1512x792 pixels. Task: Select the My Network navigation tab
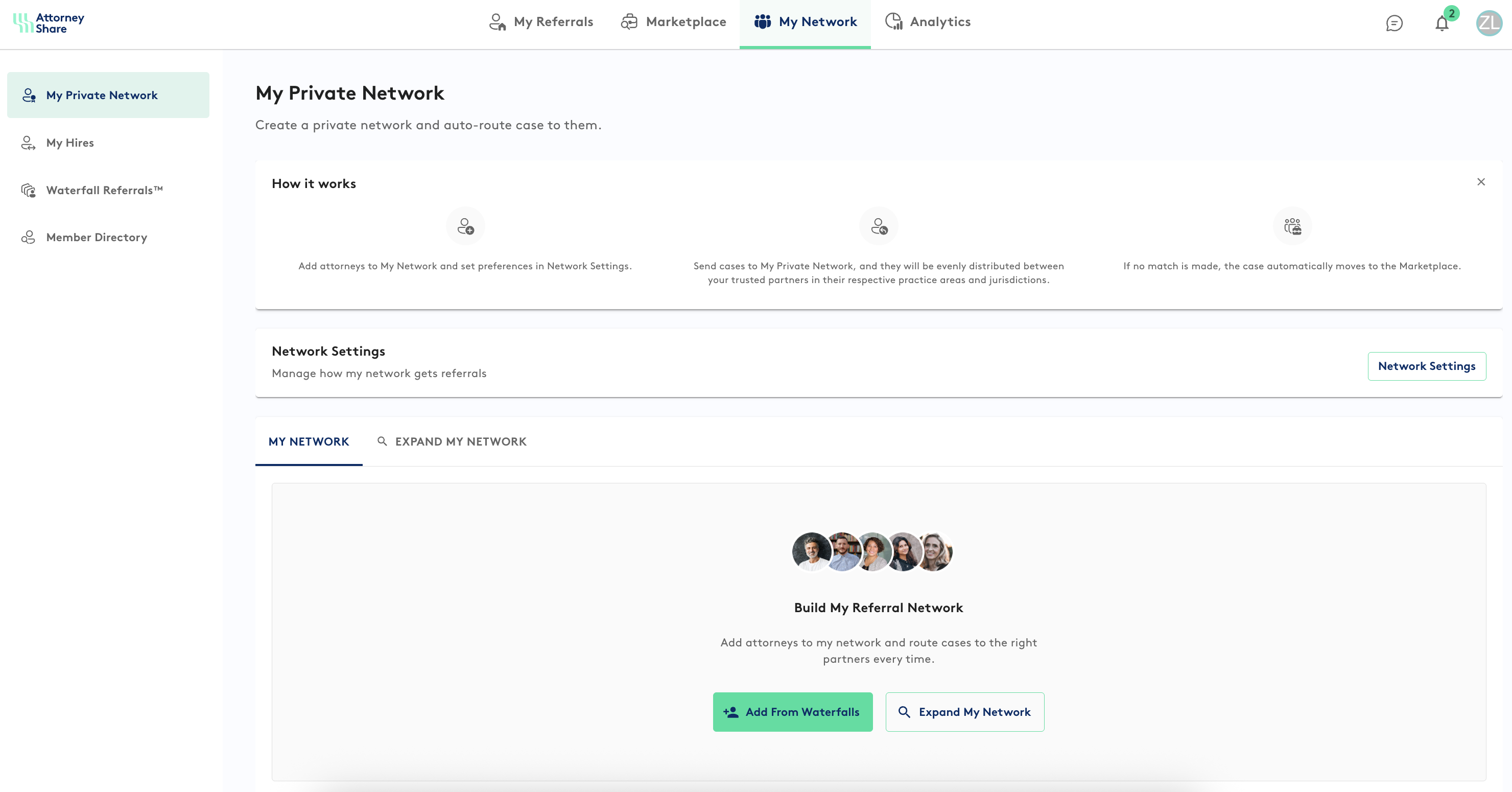tap(806, 22)
